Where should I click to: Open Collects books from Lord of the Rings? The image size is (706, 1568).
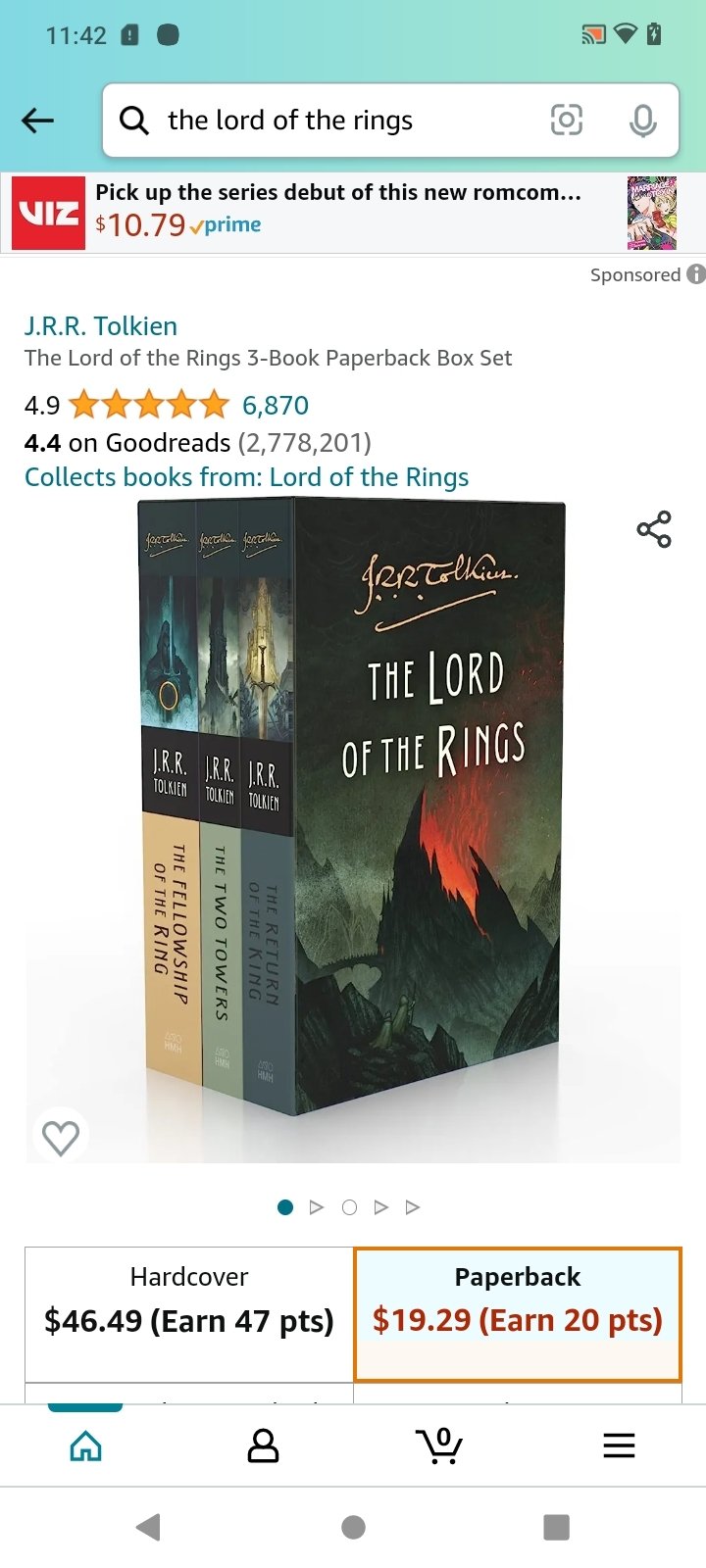click(x=246, y=477)
